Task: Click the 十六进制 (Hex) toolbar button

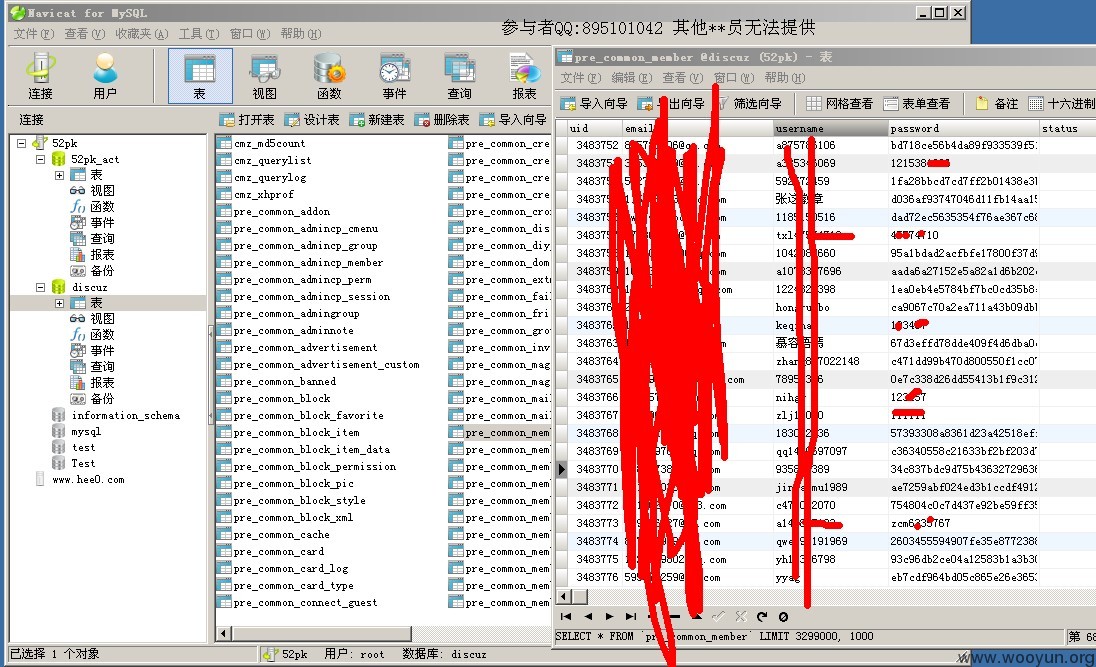Action: (1062, 103)
